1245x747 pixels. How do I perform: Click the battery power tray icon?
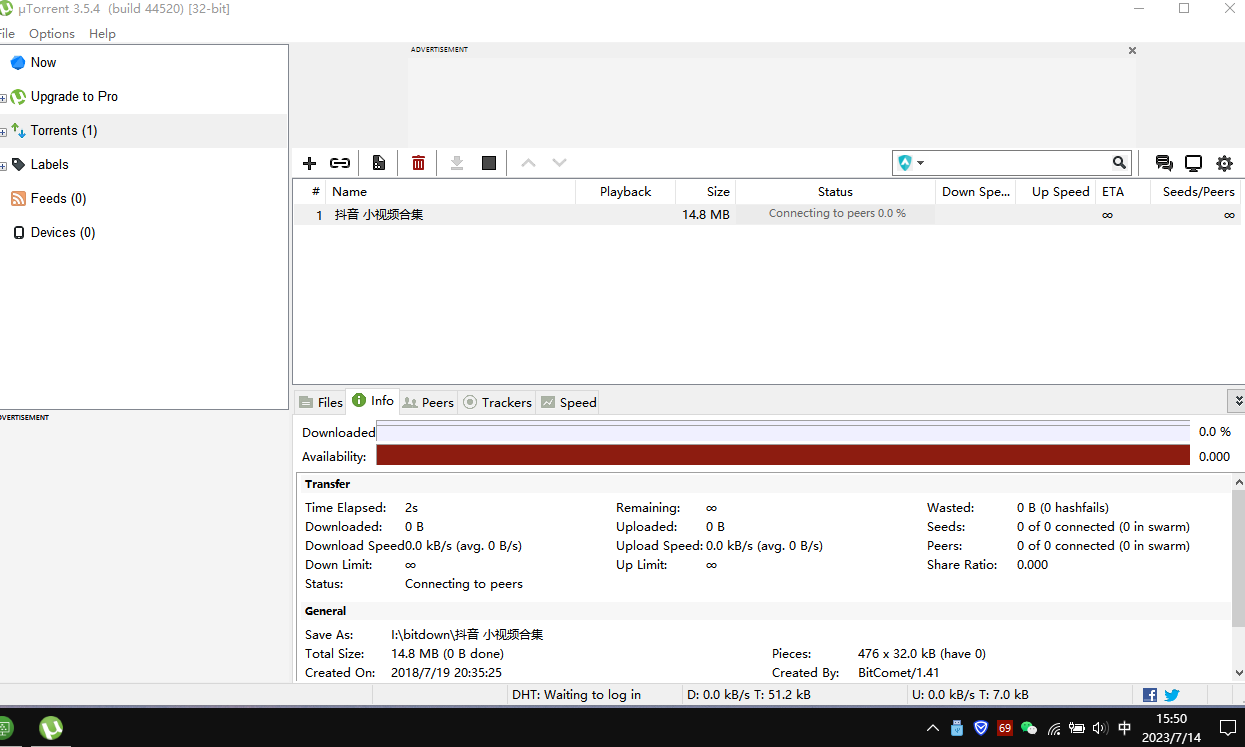1077,728
